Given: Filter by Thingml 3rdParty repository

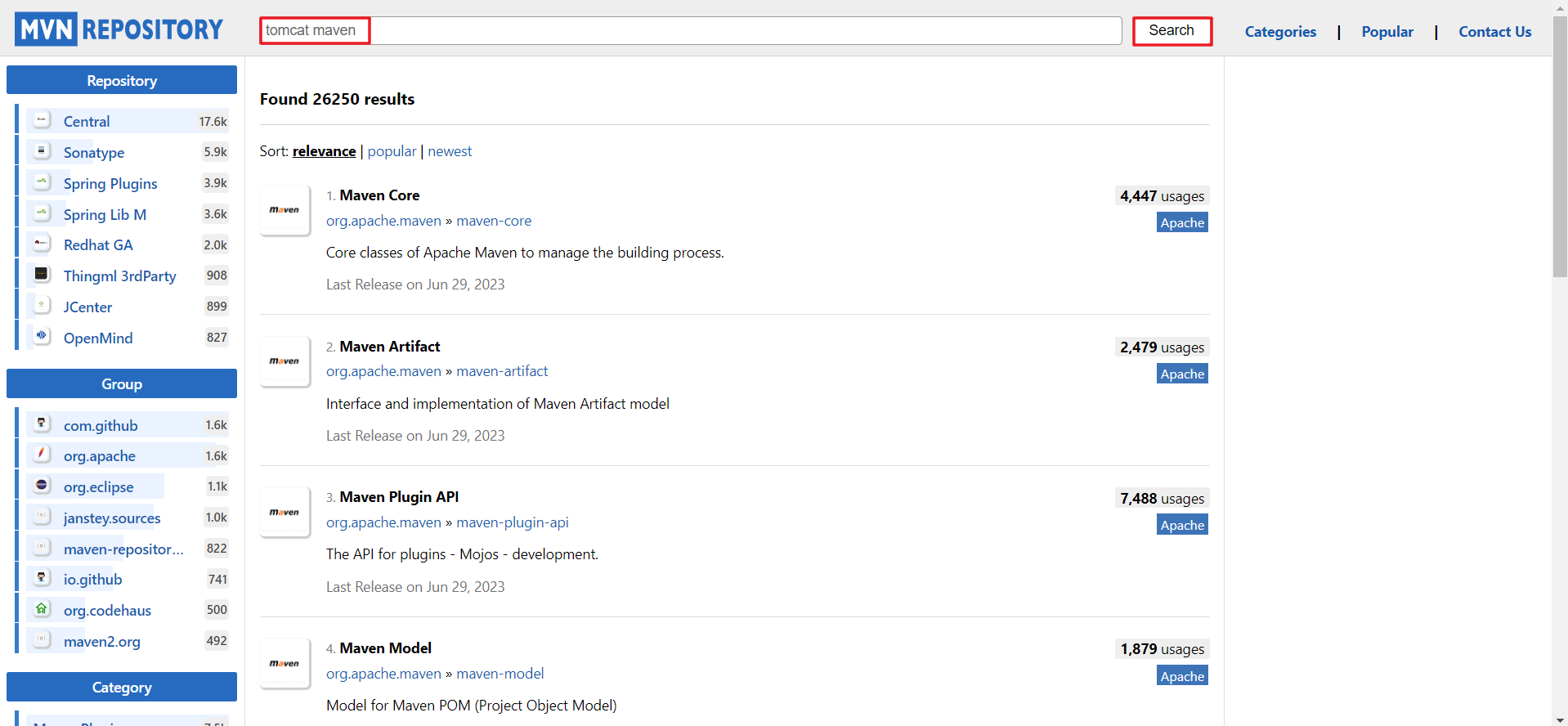Looking at the screenshot, I should pyautogui.click(x=120, y=276).
